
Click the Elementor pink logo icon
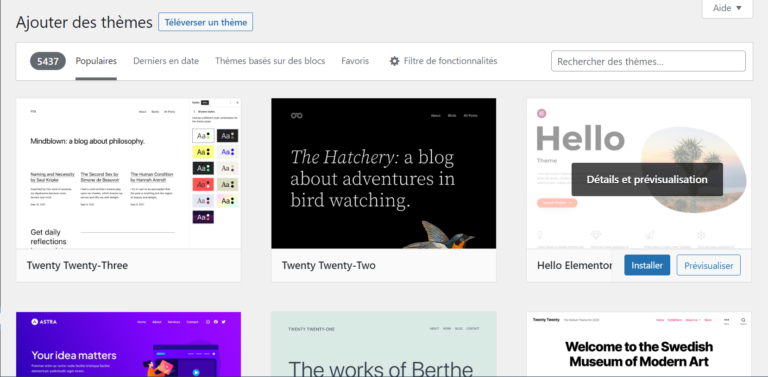pos(542,114)
